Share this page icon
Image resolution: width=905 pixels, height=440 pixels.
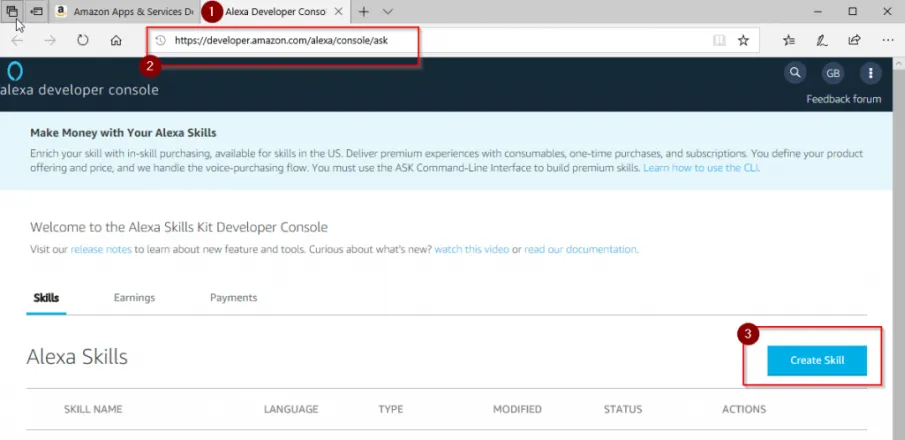tap(854, 40)
